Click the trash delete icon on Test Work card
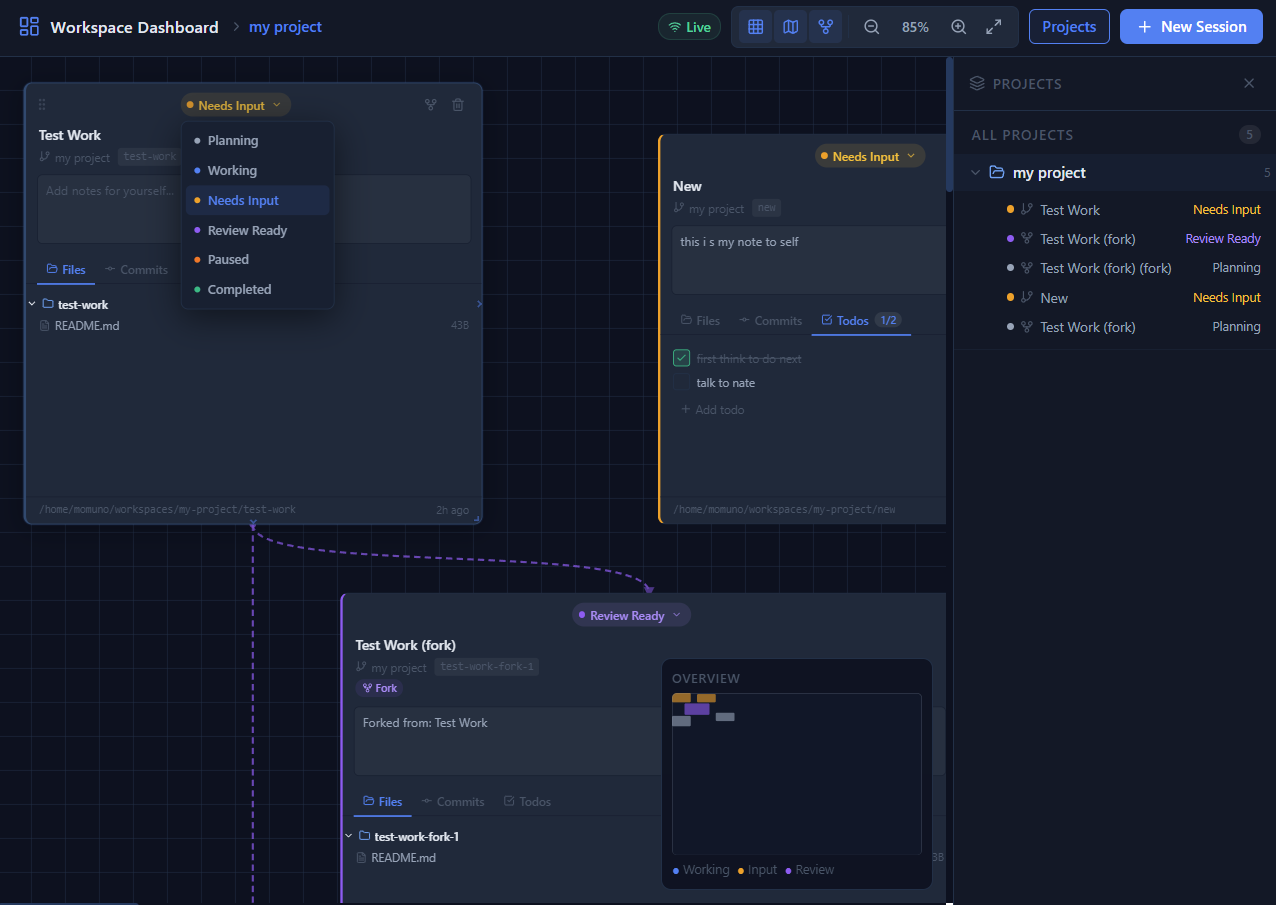This screenshot has height=905, width=1276. [x=458, y=104]
